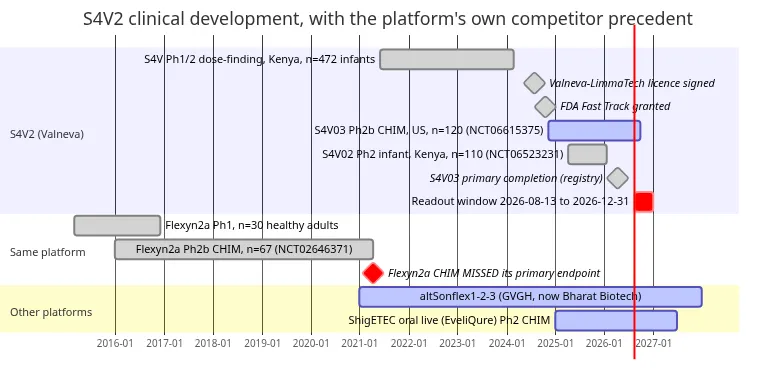Image resolution: width=784 pixels, height=388 pixels.
Task: Click the 'Valneva-LimmaTech licence signed' label
Action: click(632, 83)
